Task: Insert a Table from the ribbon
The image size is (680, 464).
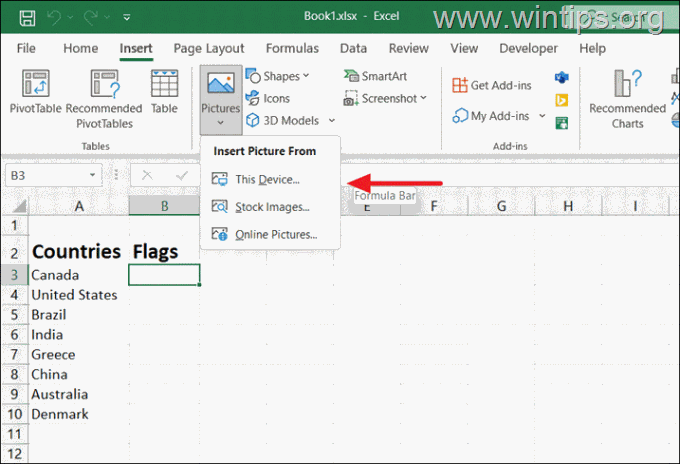Action: click(164, 86)
